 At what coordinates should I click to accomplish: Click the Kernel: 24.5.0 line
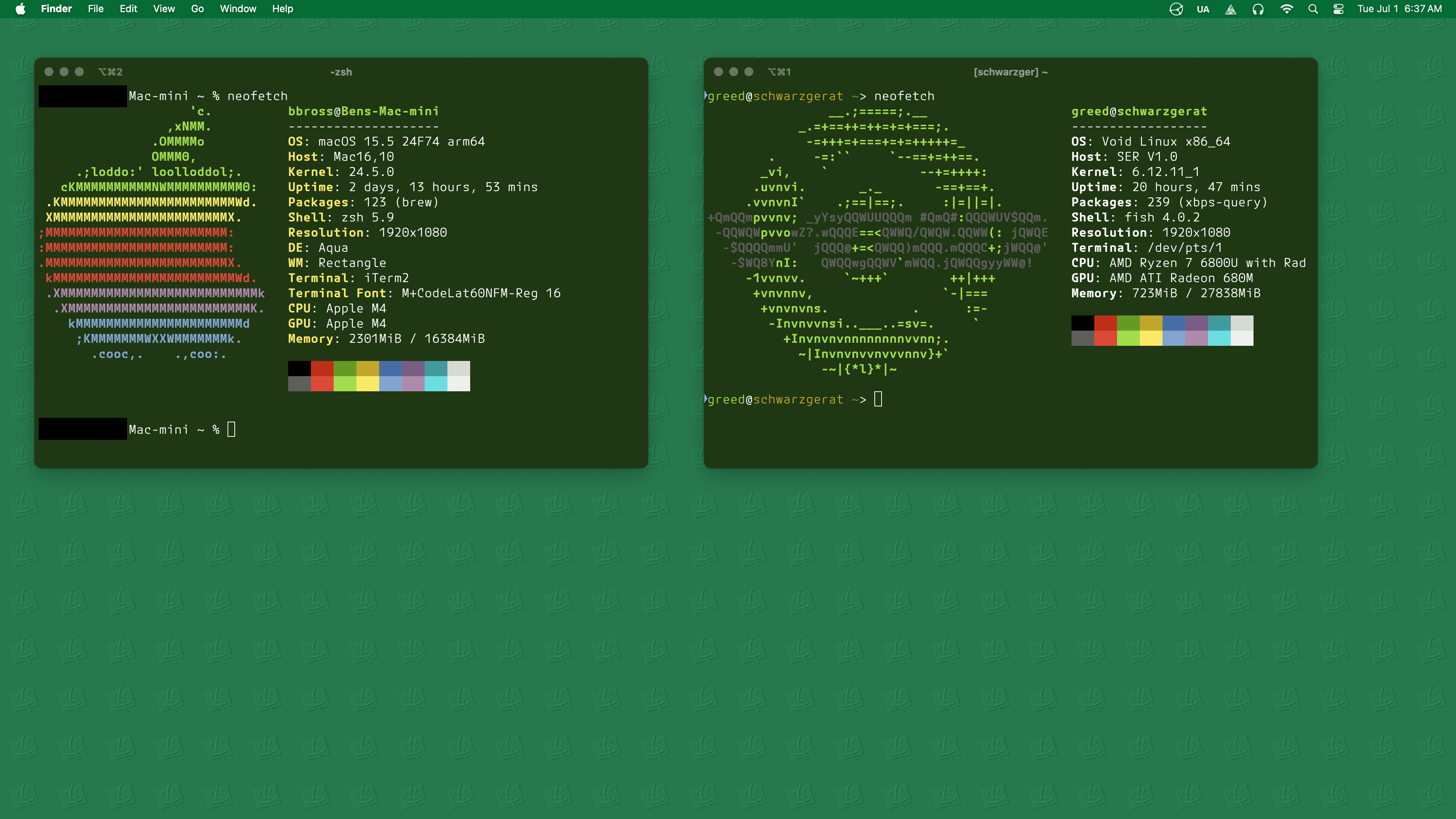pos(341,172)
